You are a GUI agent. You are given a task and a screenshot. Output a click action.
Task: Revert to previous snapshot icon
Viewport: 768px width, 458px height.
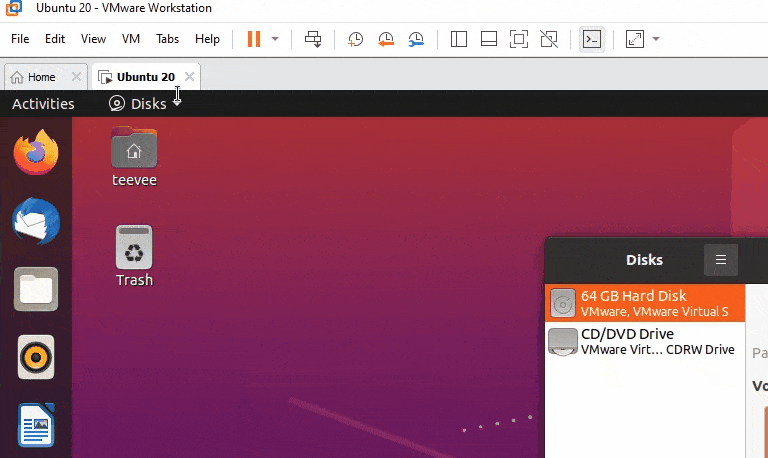pos(386,39)
